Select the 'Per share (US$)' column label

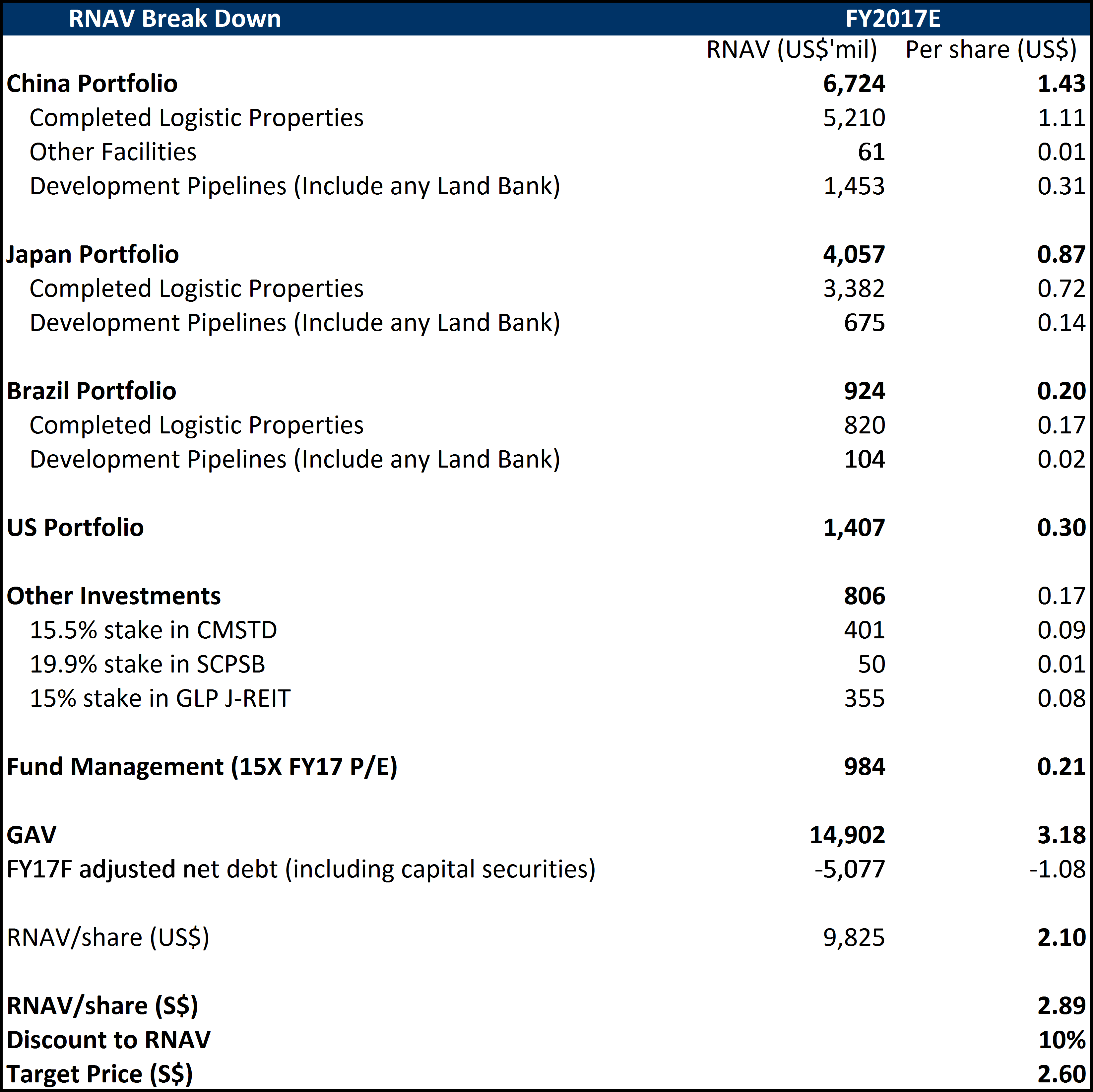991,50
